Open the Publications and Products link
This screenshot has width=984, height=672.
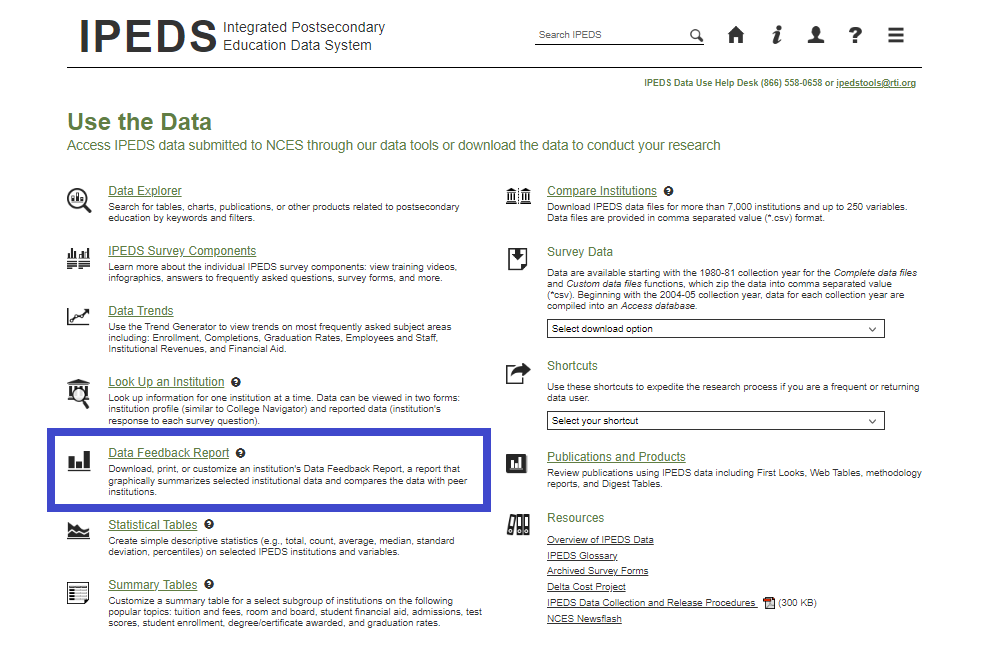[616, 457]
